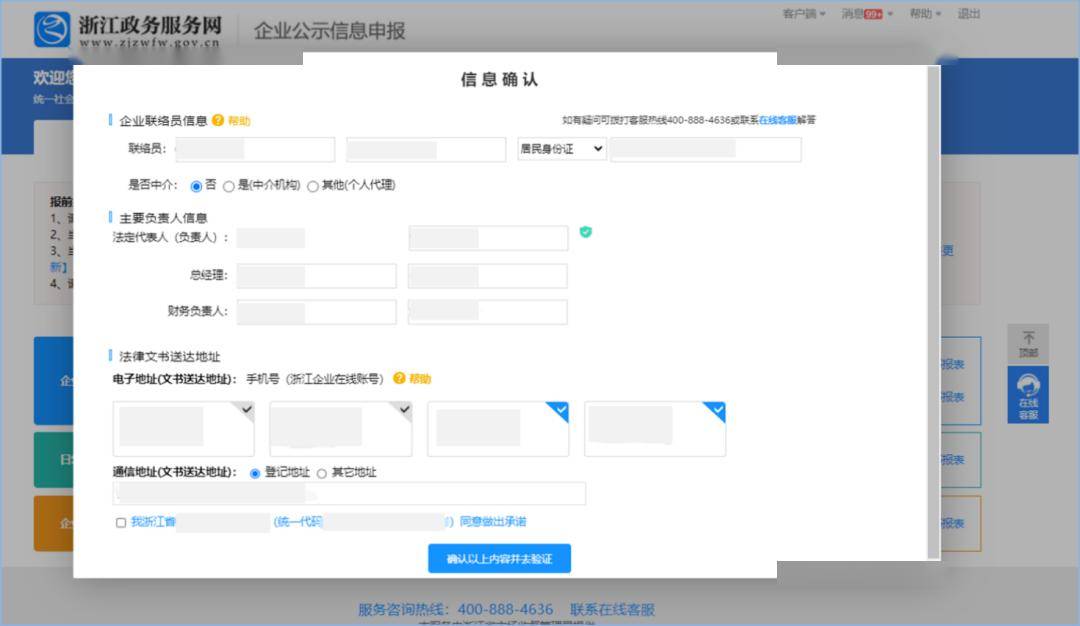Expand the 帮助 top menu
The width and height of the screenshot is (1080, 626).
point(925,14)
